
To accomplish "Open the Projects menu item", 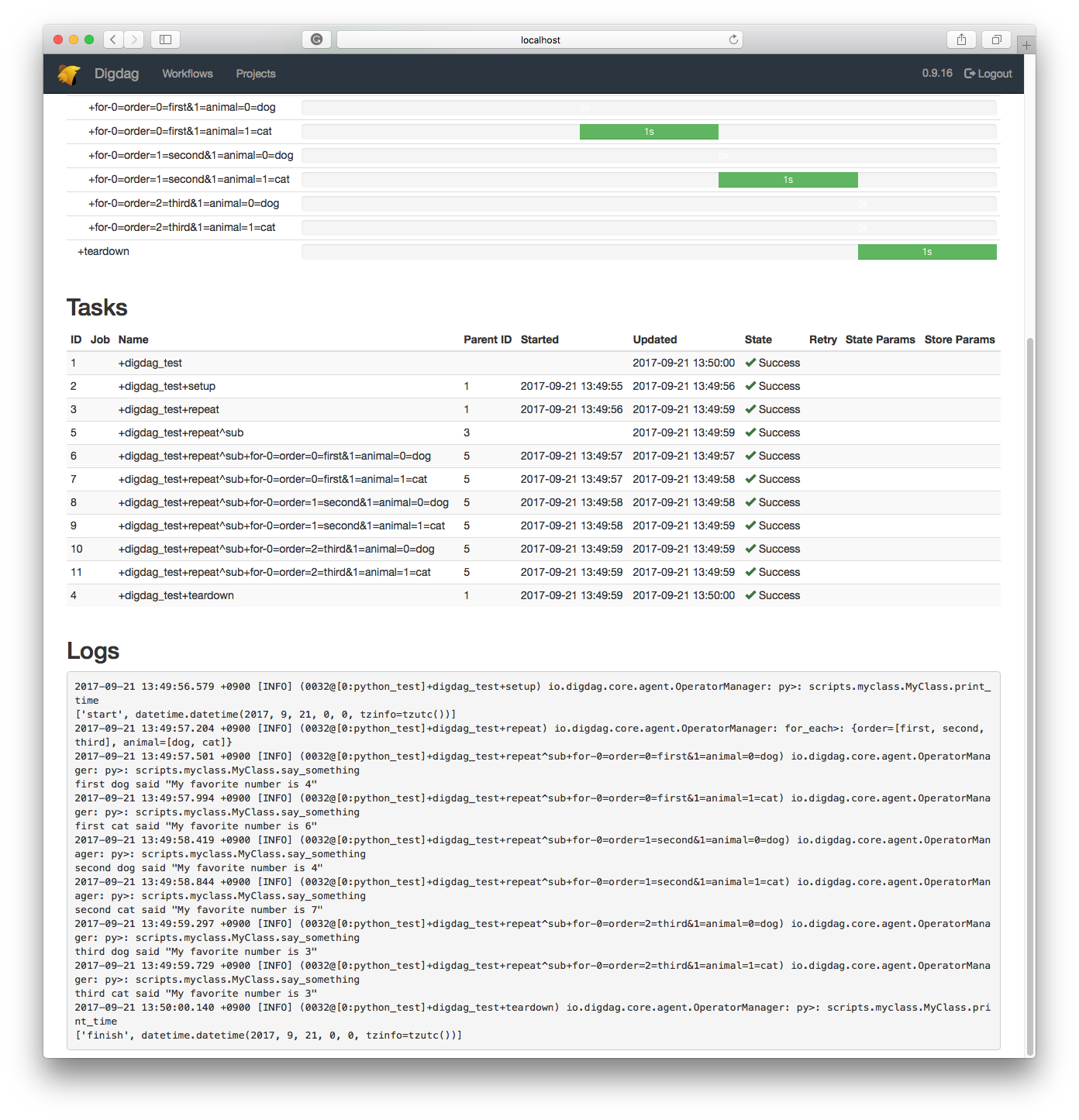I will [256, 74].
